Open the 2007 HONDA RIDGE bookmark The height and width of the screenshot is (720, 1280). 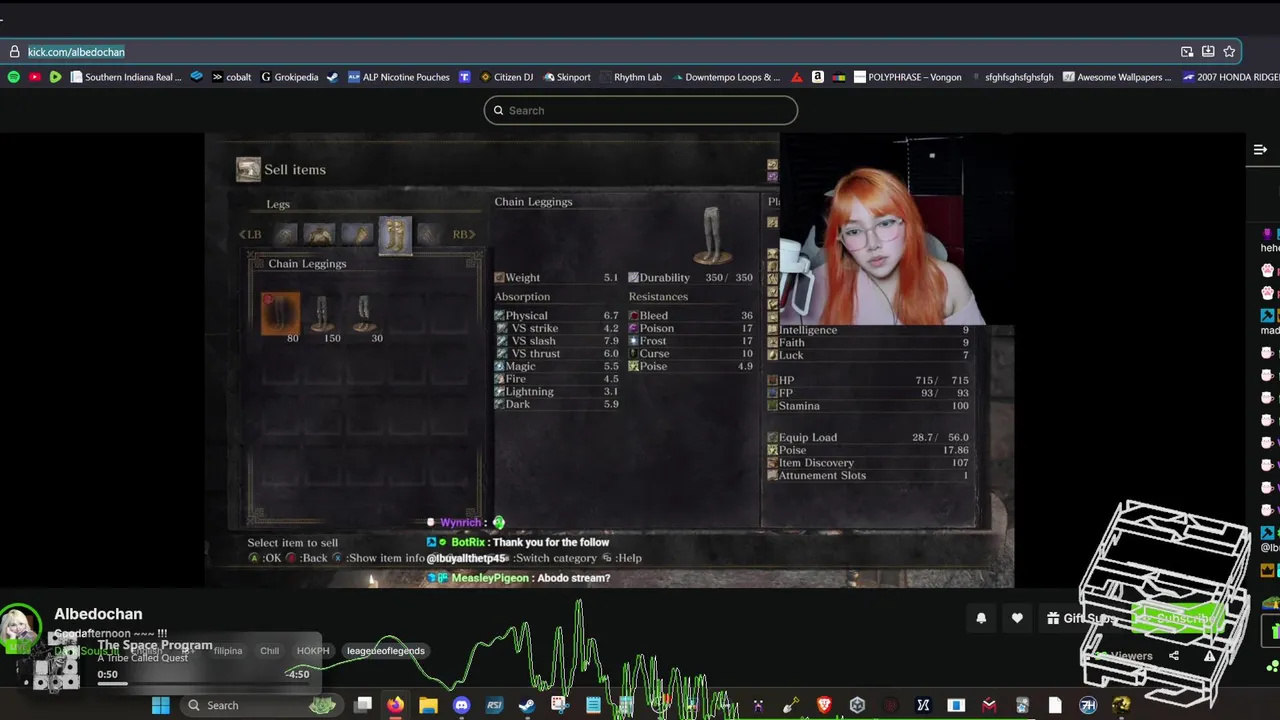coord(1230,77)
